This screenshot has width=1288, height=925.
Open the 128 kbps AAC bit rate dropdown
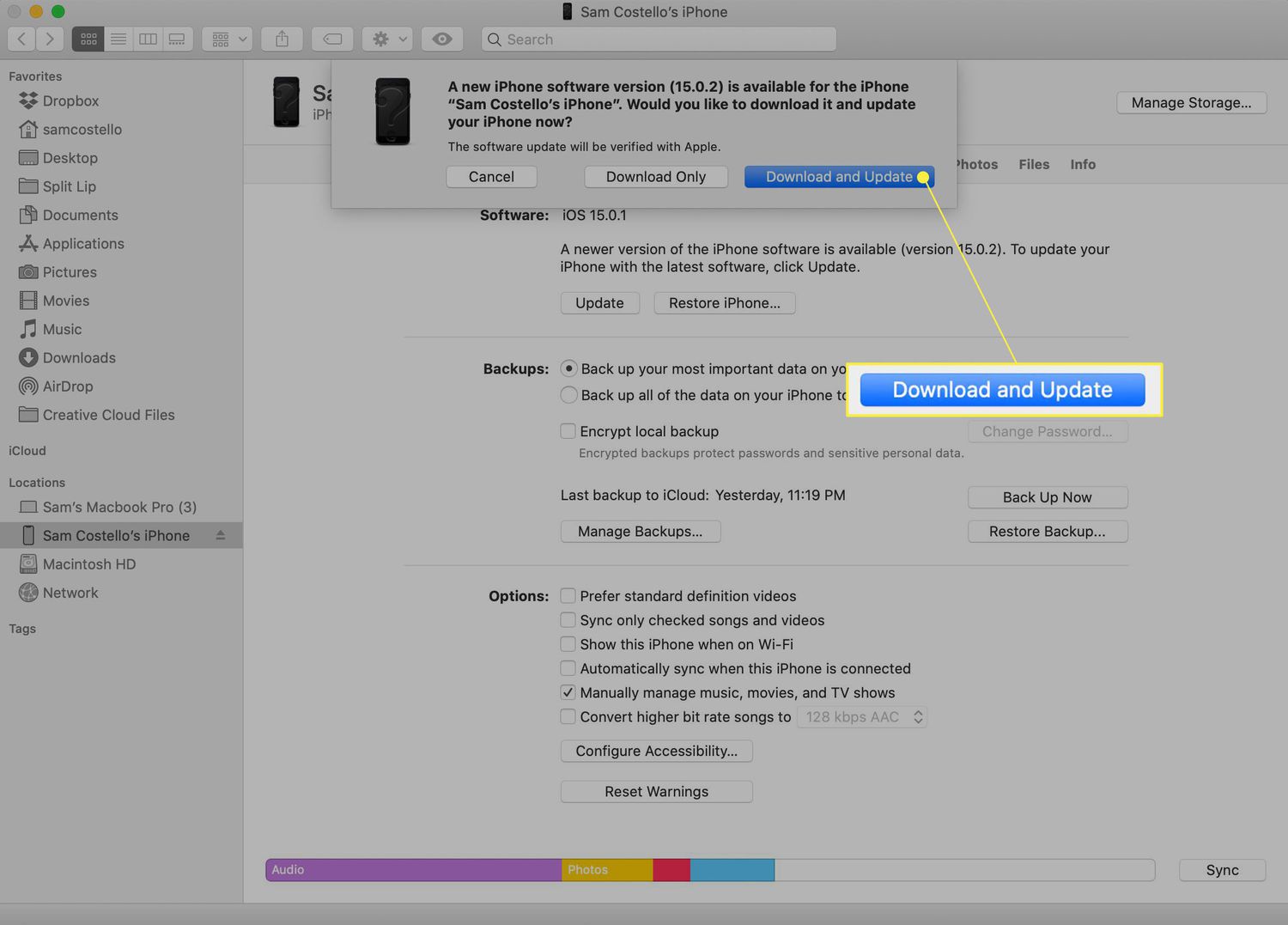862,717
